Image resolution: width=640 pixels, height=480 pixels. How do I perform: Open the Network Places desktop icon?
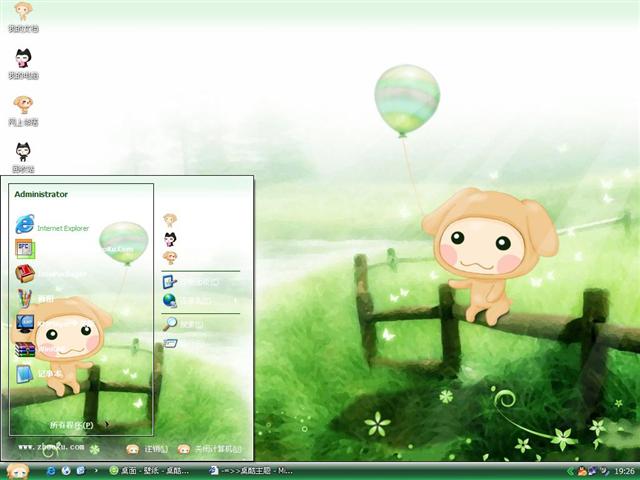tap(23, 111)
